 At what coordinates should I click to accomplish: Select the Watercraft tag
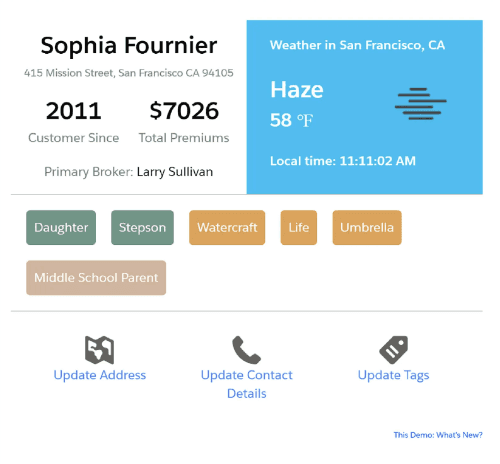[227, 228]
